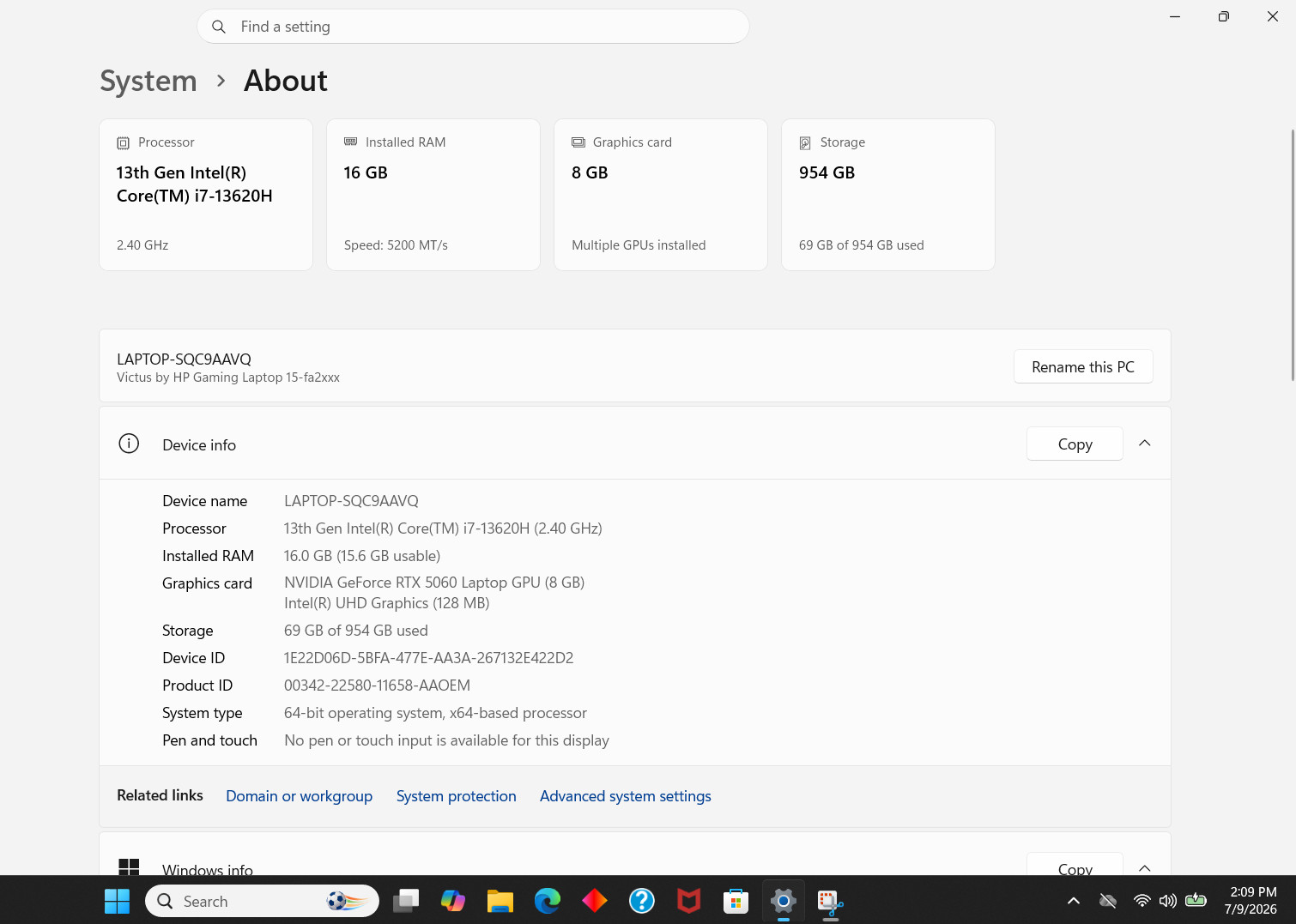Open Microsoft Store from the taskbar
This screenshot has width=1296, height=924.
point(736,901)
